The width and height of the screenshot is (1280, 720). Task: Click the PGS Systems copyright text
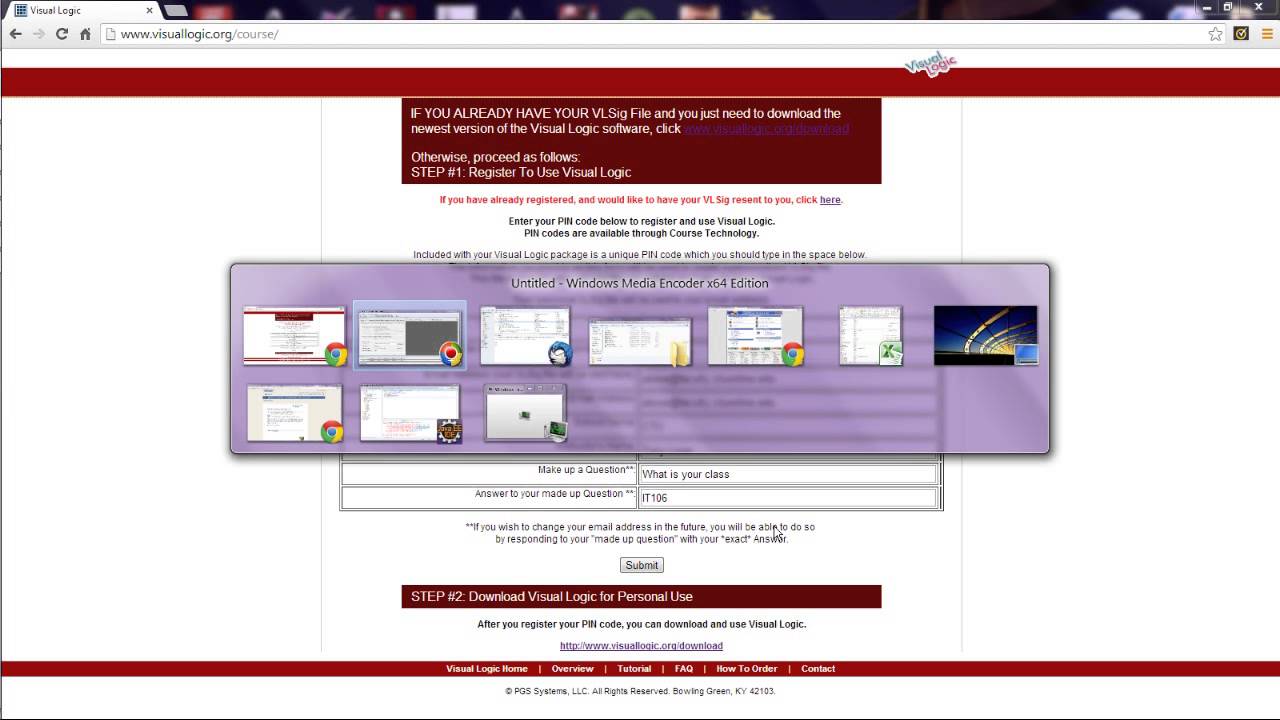pyautogui.click(x=641, y=691)
